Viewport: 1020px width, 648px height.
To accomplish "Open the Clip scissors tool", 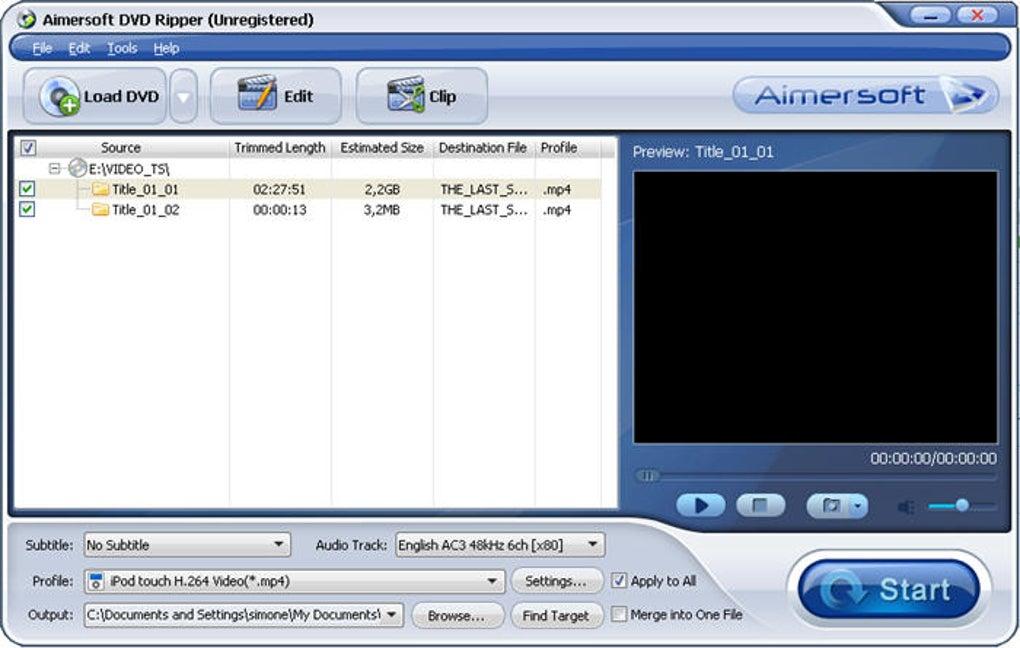I will point(422,96).
